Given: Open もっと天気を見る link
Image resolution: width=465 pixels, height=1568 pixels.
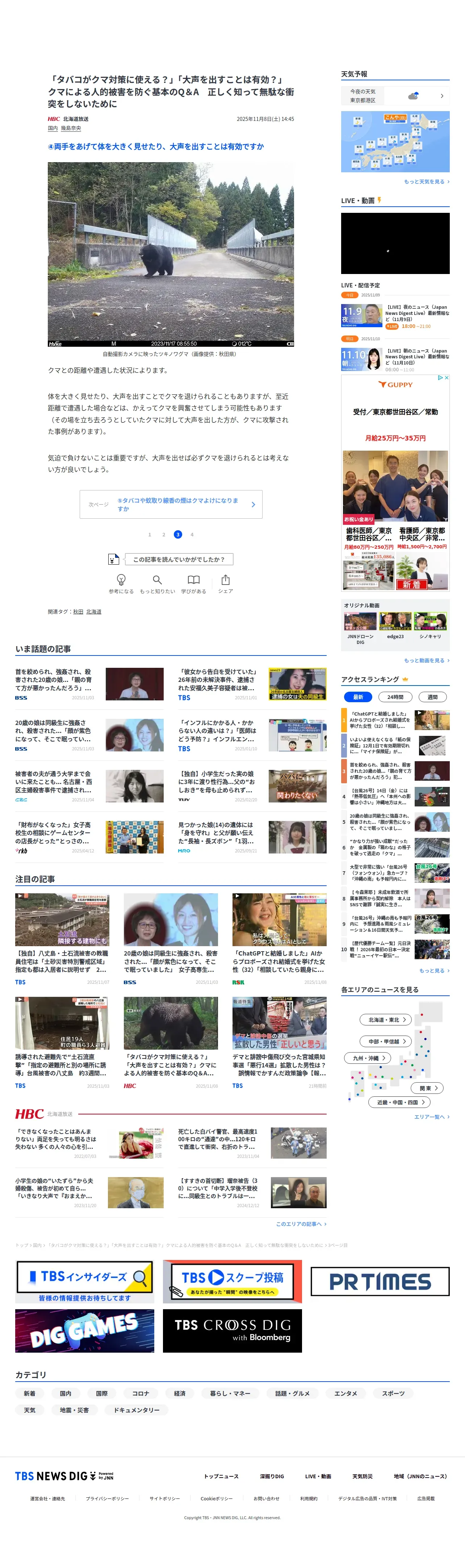Looking at the screenshot, I should [x=427, y=181].
